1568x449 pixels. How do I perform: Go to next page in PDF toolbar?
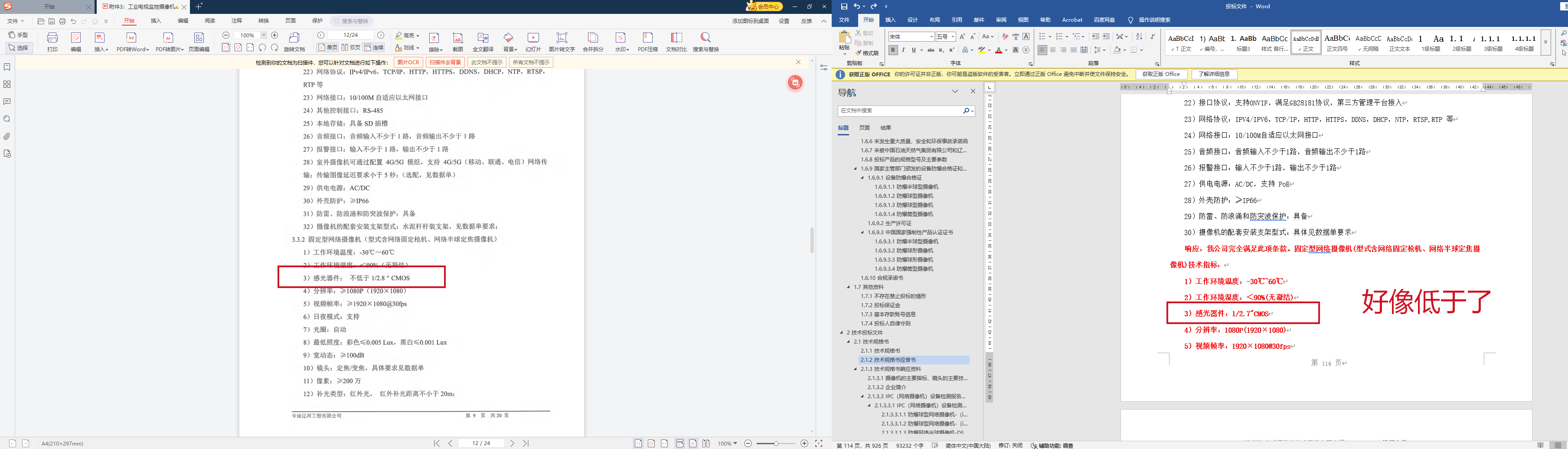tap(381, 35)
